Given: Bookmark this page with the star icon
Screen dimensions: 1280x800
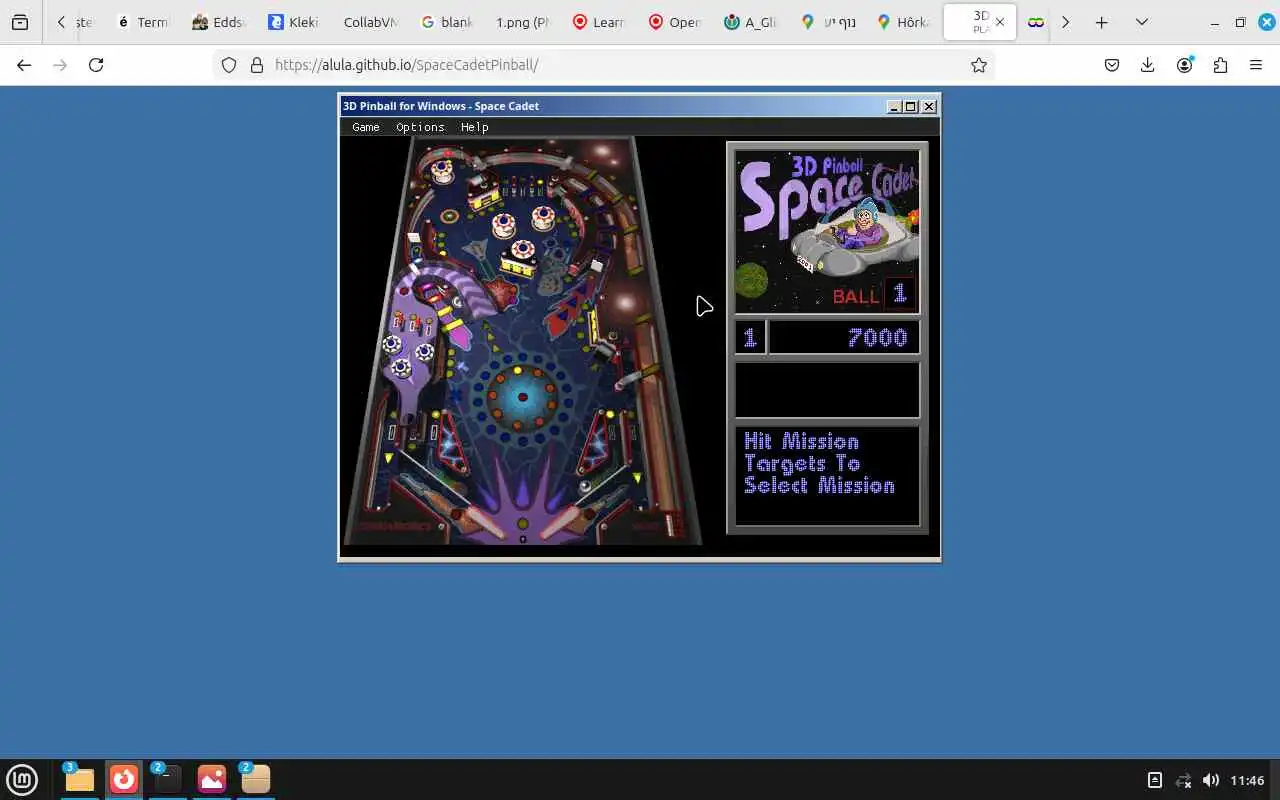Looking at the screenshot, I should 979,65.
